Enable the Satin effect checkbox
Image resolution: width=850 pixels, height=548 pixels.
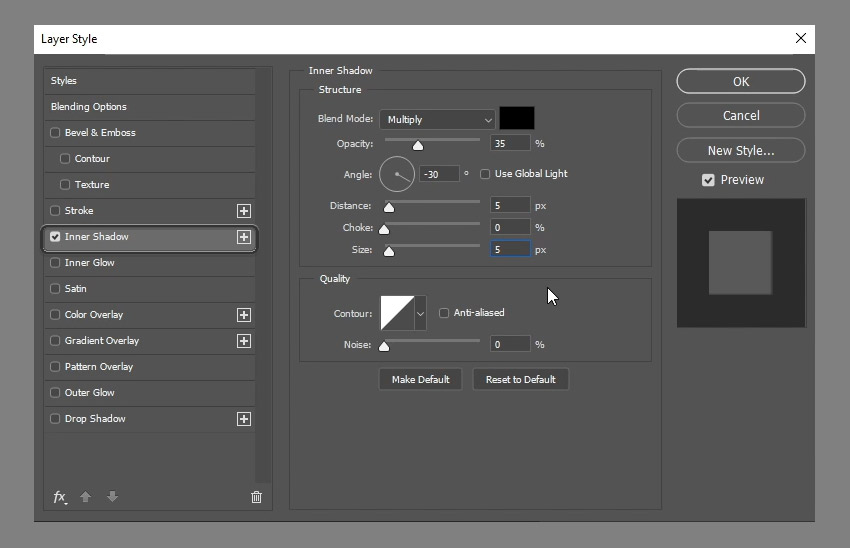click(55, 289)
